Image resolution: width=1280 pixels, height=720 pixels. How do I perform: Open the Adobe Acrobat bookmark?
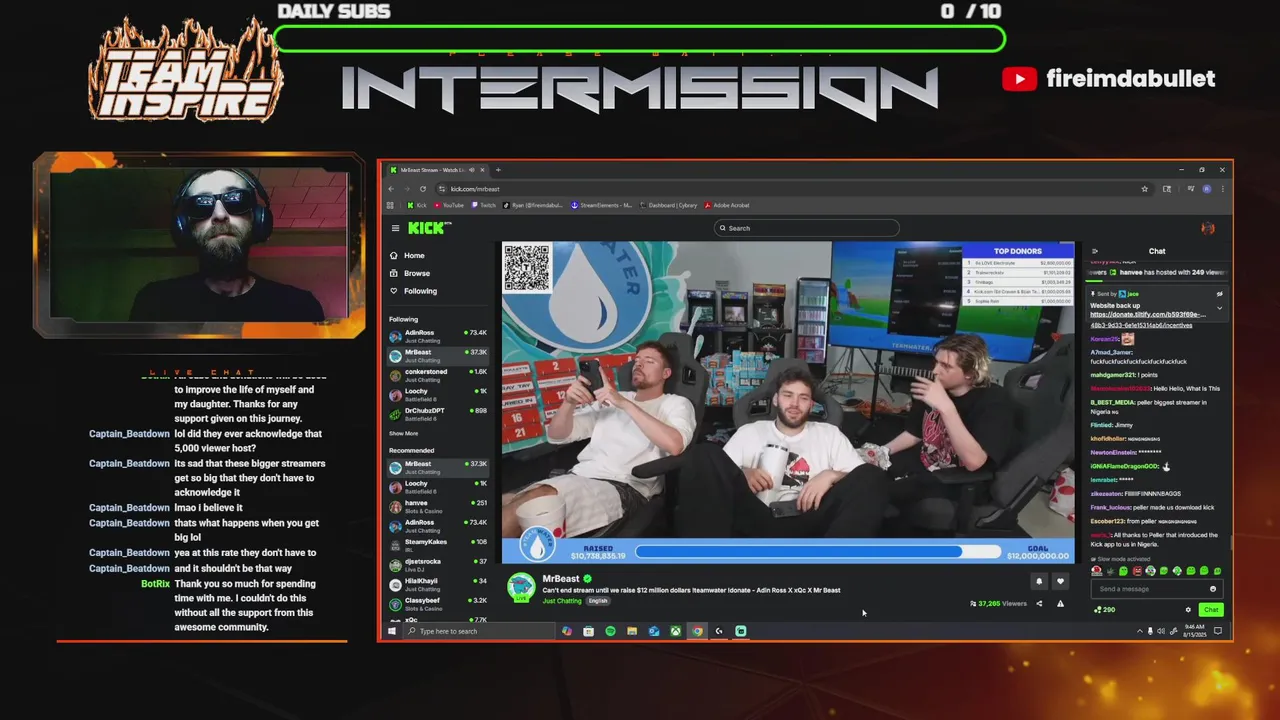click(x=727, y=205)
